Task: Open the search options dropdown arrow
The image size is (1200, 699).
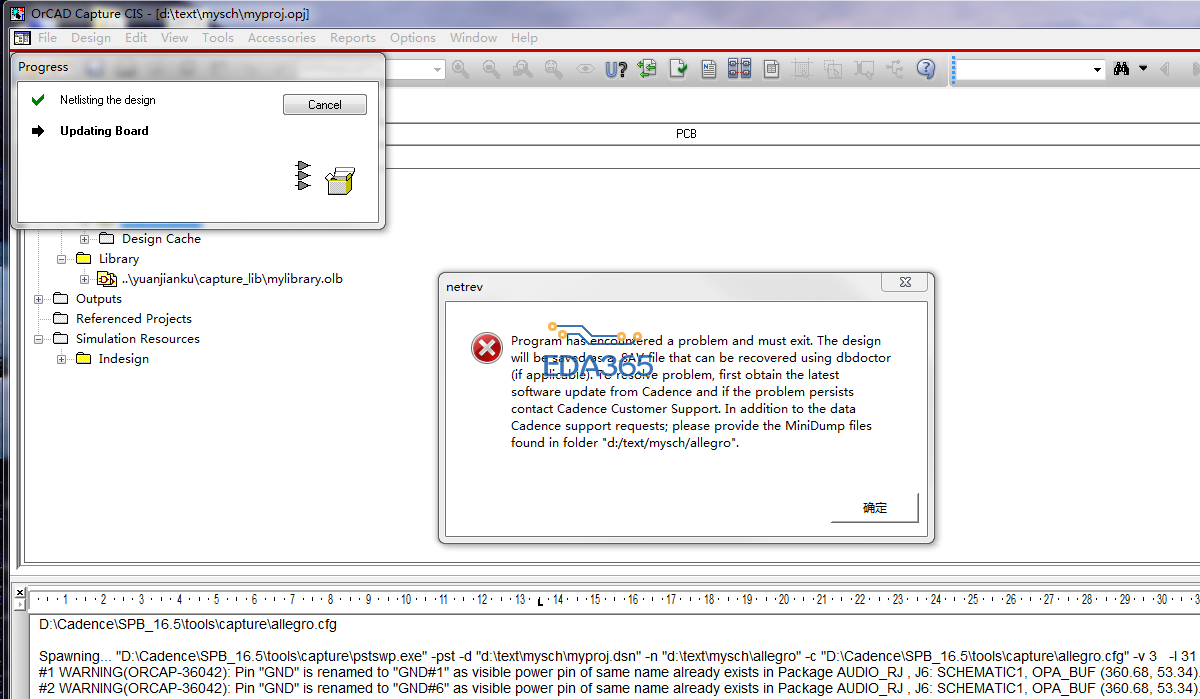Action: pos(1142,69)
